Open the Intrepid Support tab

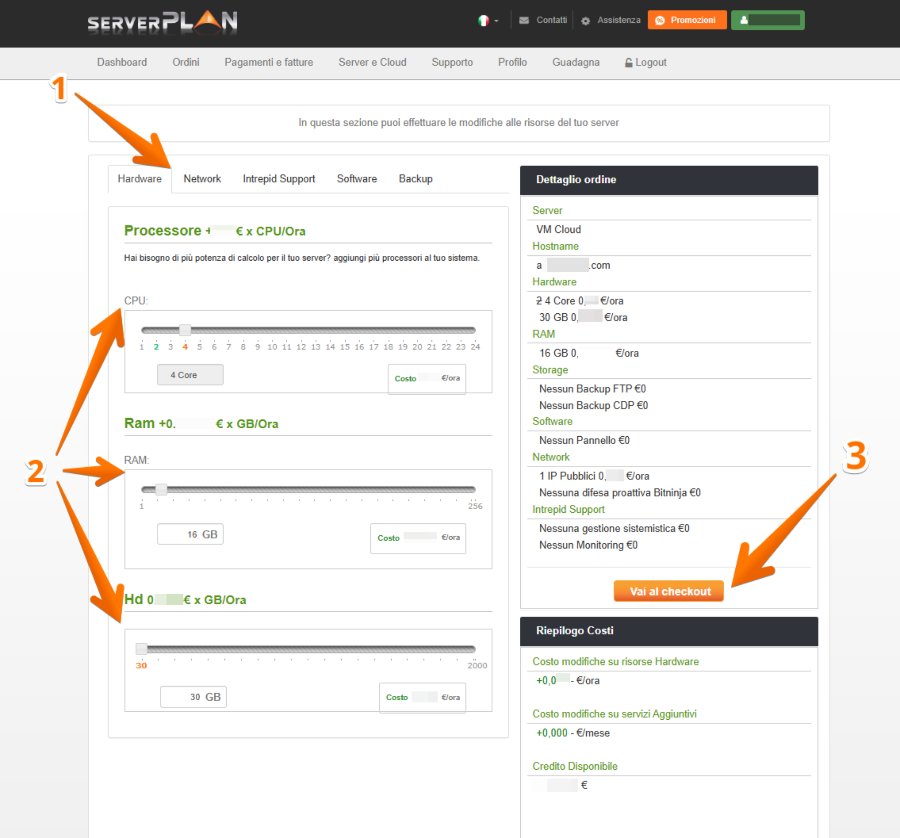[278, 179]
